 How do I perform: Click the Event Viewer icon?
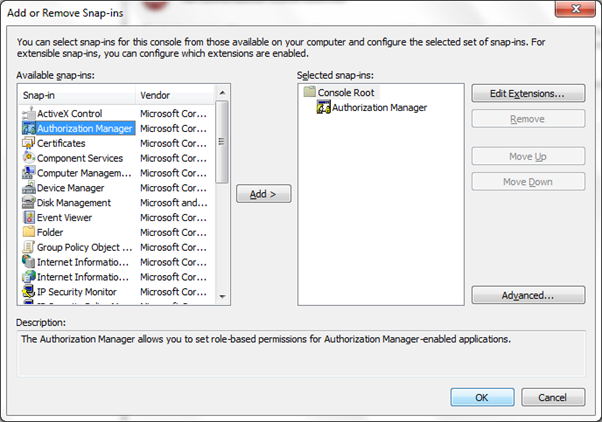point(29,218)
